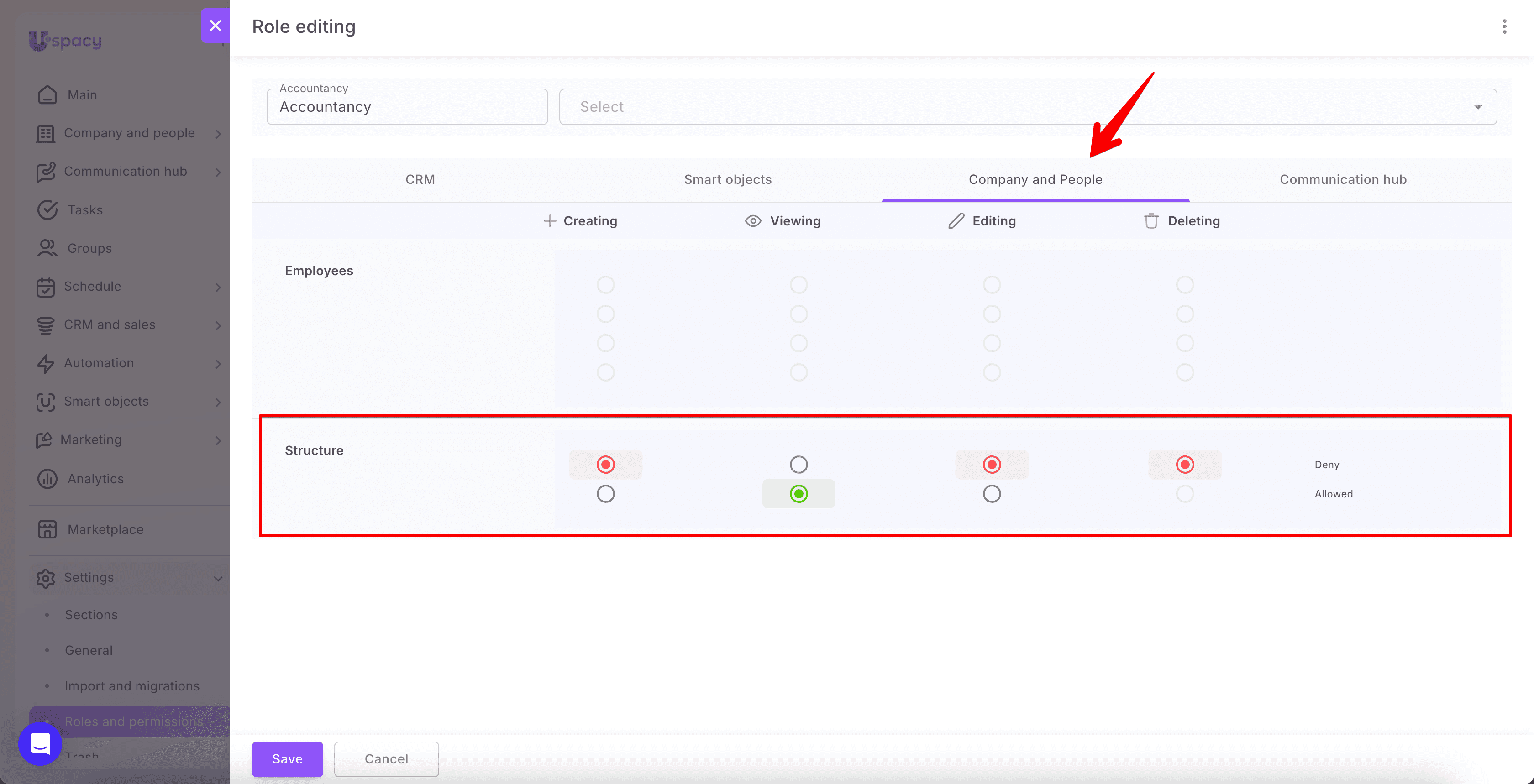The width and height of the screenshot is (1534, 784).
Task: Switch to the CRM tab
Action: [420, 179]
